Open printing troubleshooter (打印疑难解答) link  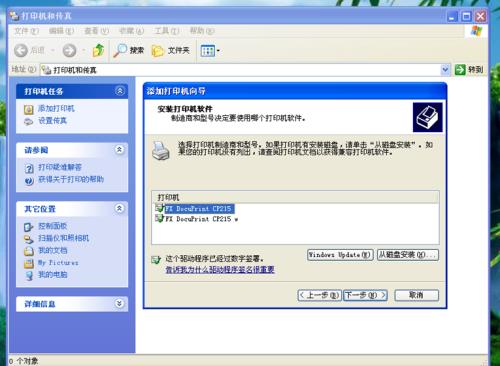(x=60, y=167)
